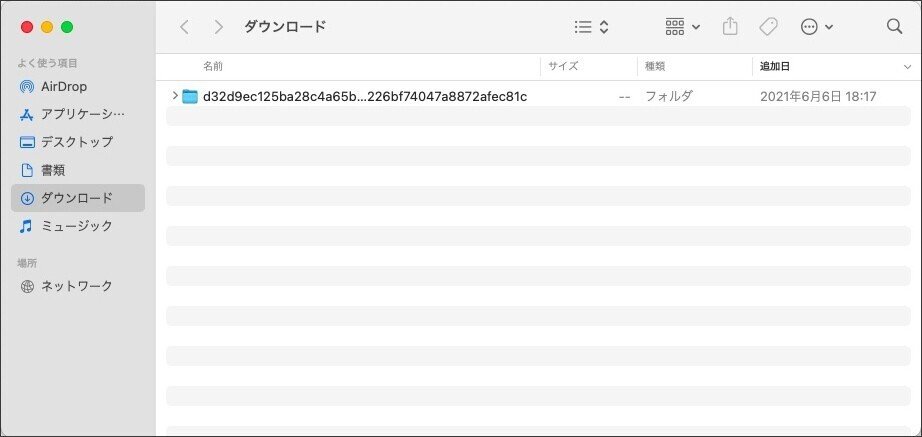This screenshot has width=922, height=437.
Task: Close the Finder window with red button
Action: pyautogui.click(x=27, y=27)
